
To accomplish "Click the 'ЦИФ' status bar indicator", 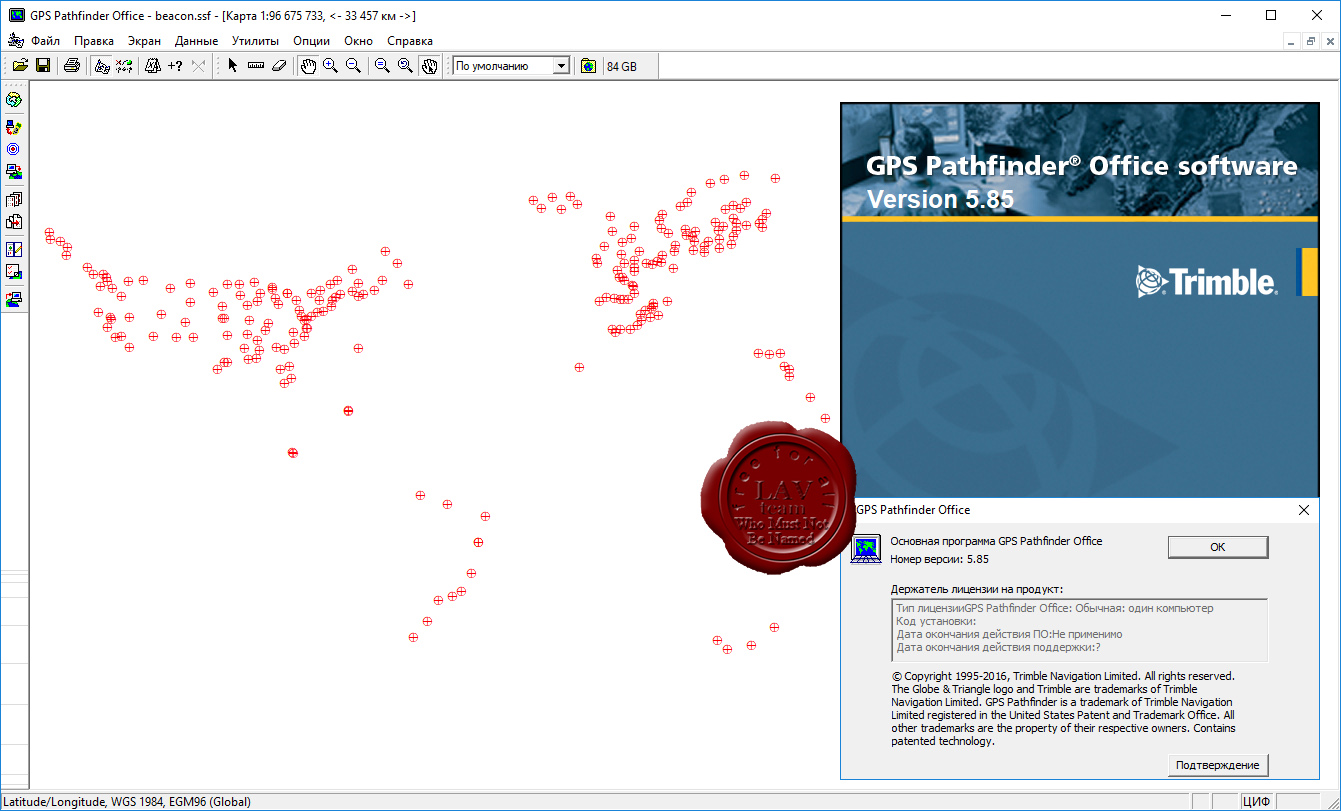I will coord(1256,801).
